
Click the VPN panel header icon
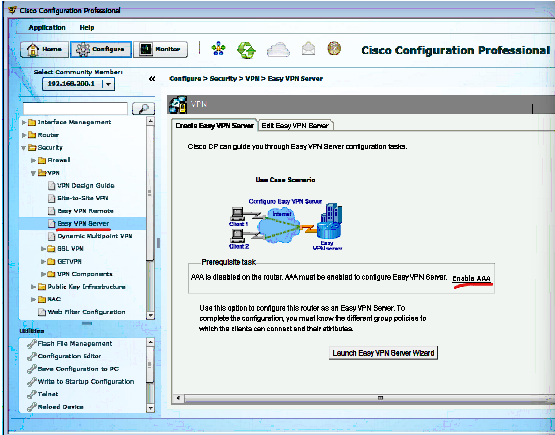[178, 104]
